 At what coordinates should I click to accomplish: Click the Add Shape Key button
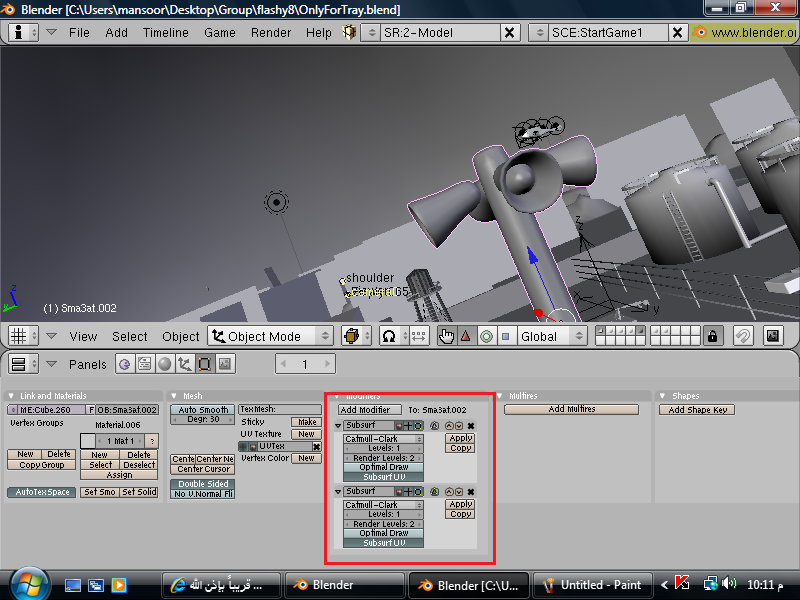(x=697, y=410)
